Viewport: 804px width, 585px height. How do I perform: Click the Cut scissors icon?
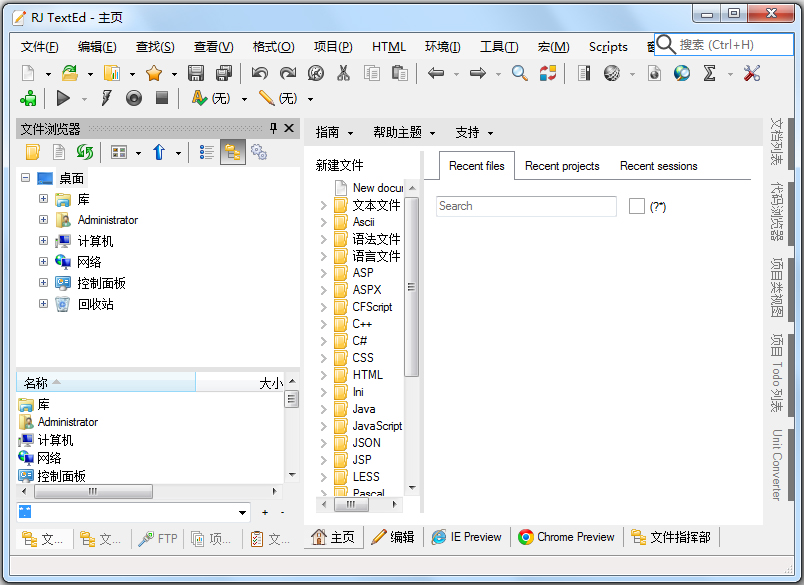point(343,73)
